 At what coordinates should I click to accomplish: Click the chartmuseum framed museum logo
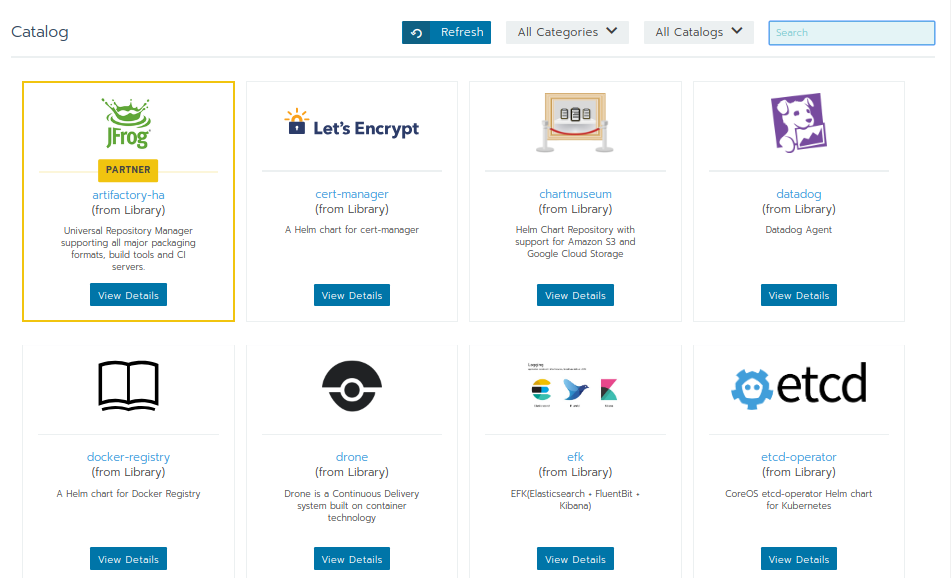tap(575, 123)
